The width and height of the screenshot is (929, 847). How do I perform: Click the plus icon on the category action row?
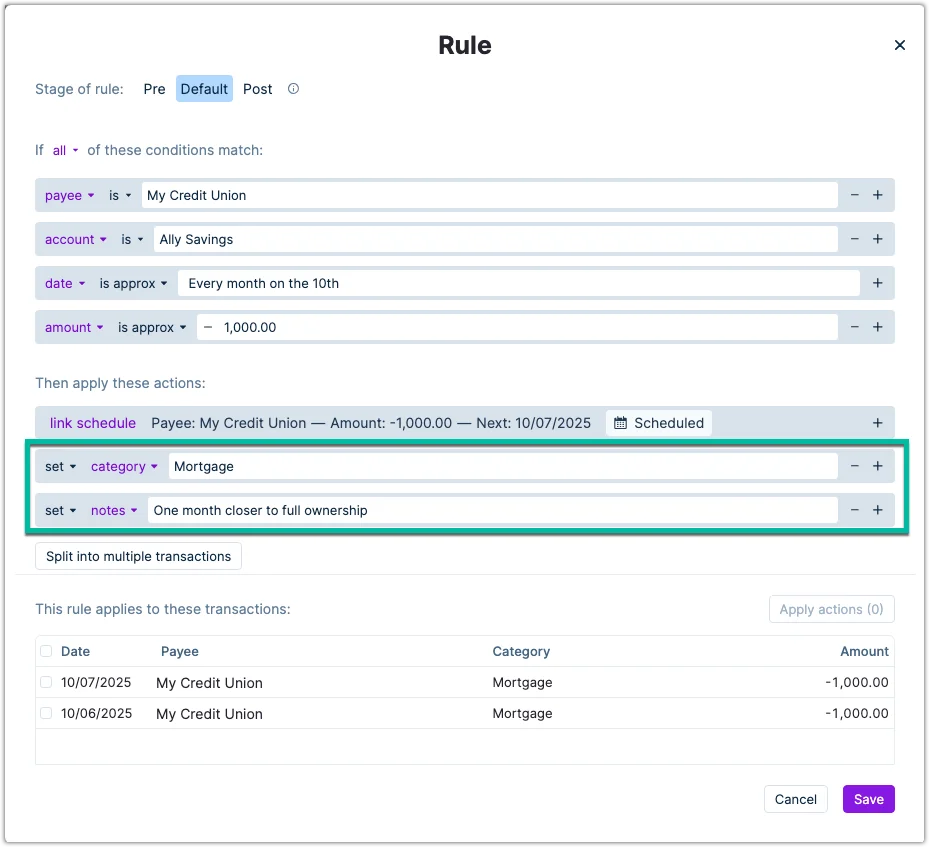click(x=878, y=466)
